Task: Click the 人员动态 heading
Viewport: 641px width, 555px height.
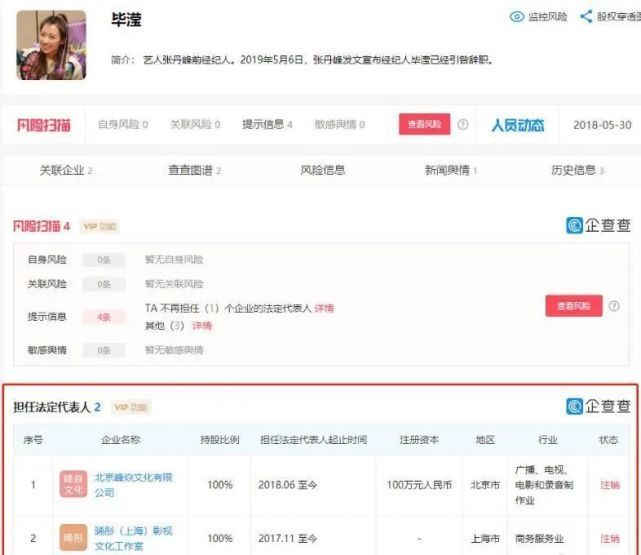Action: (518, 125)
